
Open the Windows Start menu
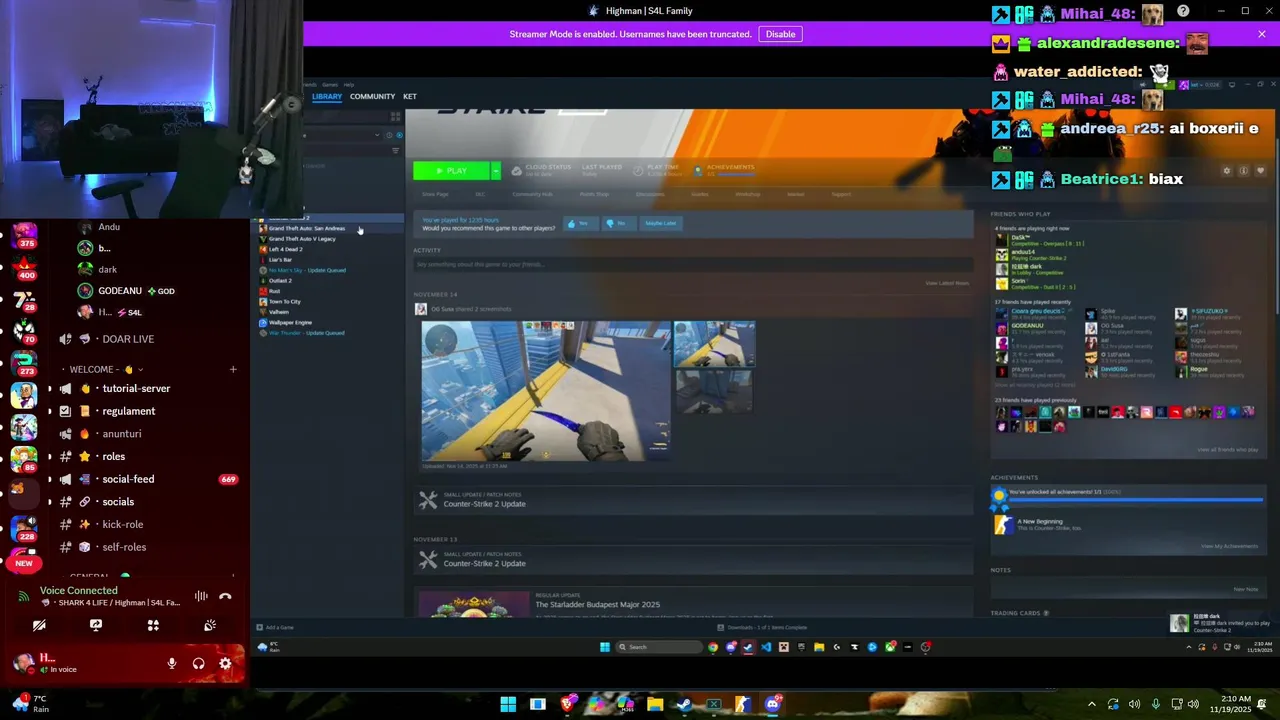[508, 704]
